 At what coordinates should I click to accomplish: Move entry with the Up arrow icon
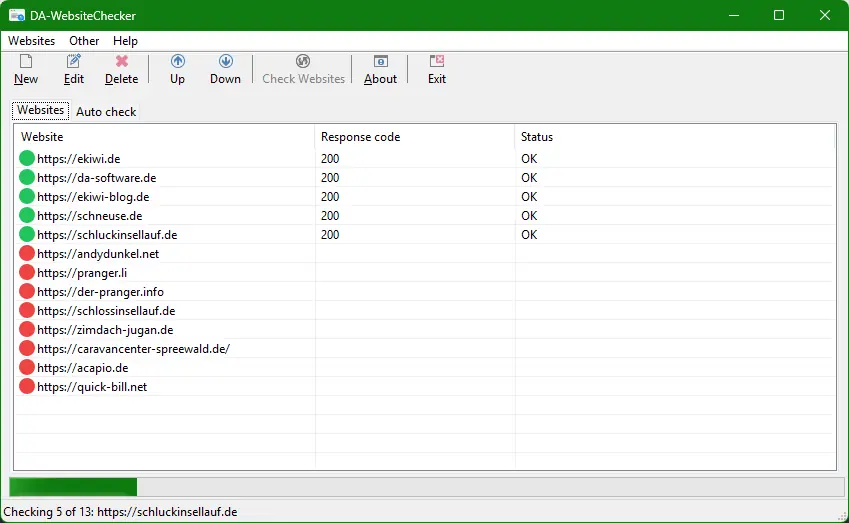tap(177, 62)
